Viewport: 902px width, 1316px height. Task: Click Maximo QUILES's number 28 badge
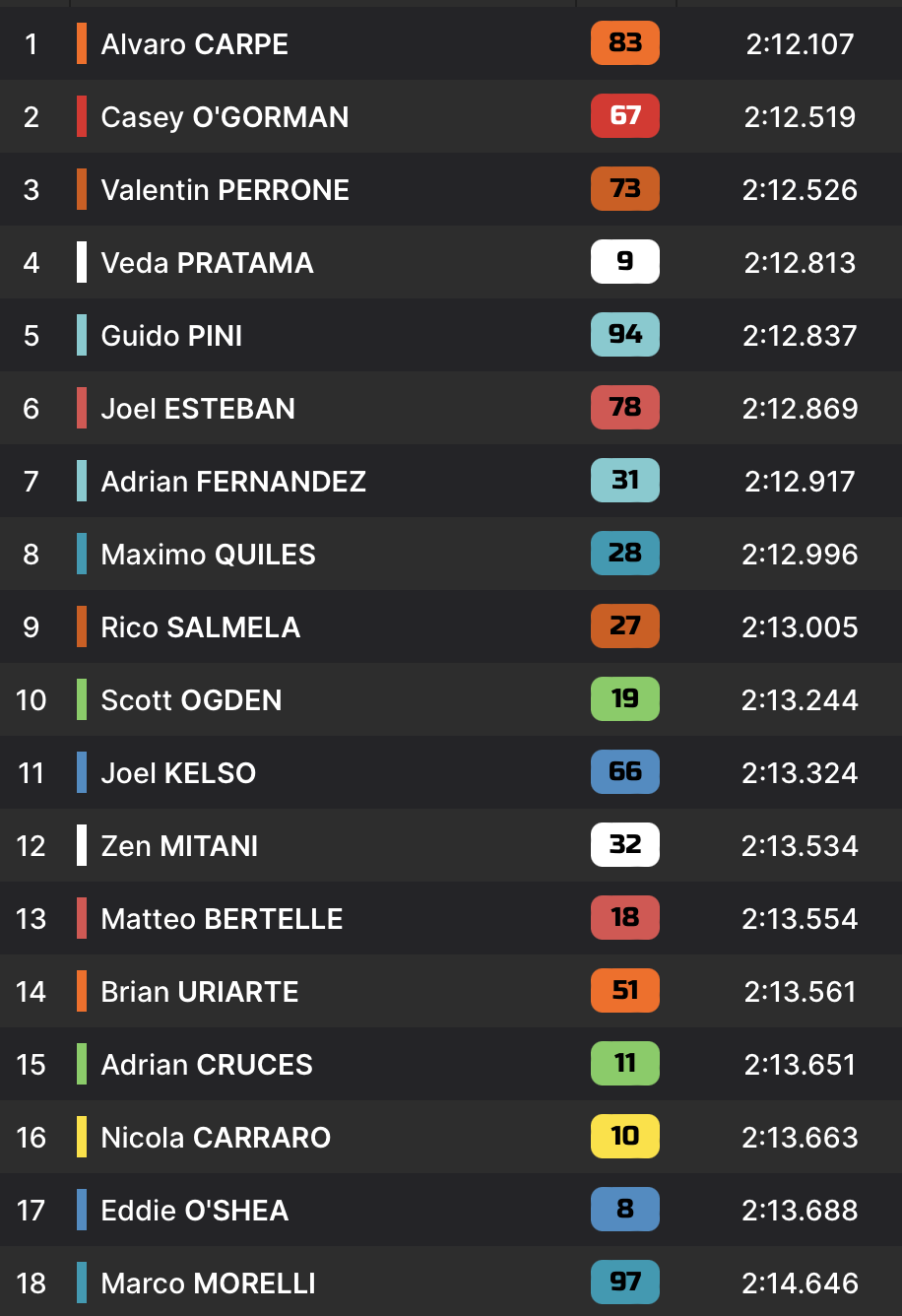(x=624, y=554)
